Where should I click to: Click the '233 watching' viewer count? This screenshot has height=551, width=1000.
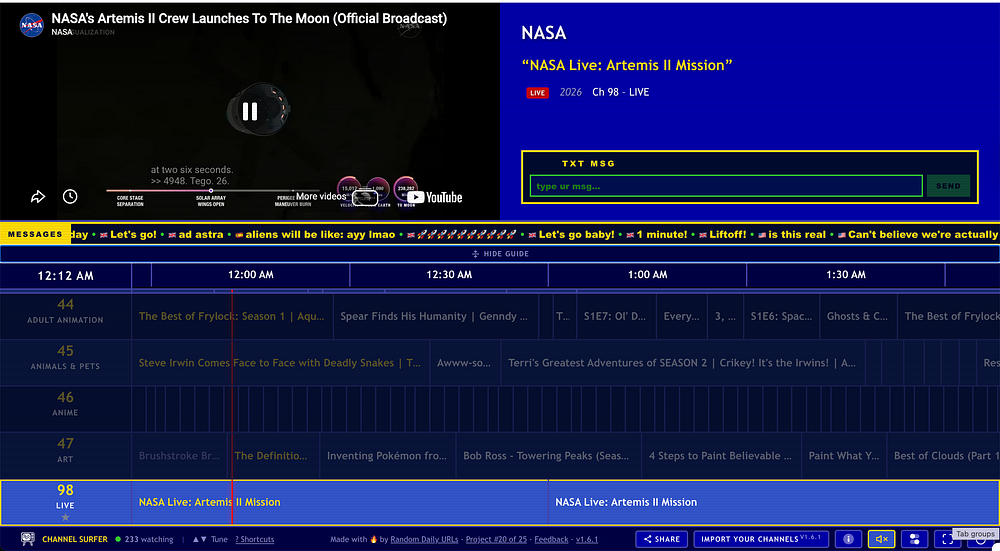(x=149, y=540)
